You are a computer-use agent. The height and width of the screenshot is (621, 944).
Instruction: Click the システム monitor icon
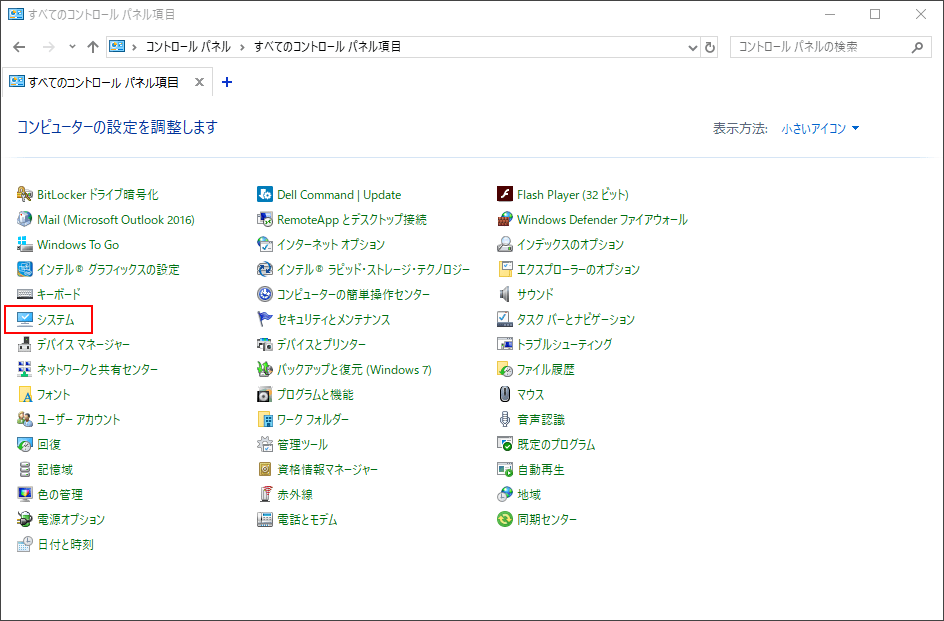point(25,319)
